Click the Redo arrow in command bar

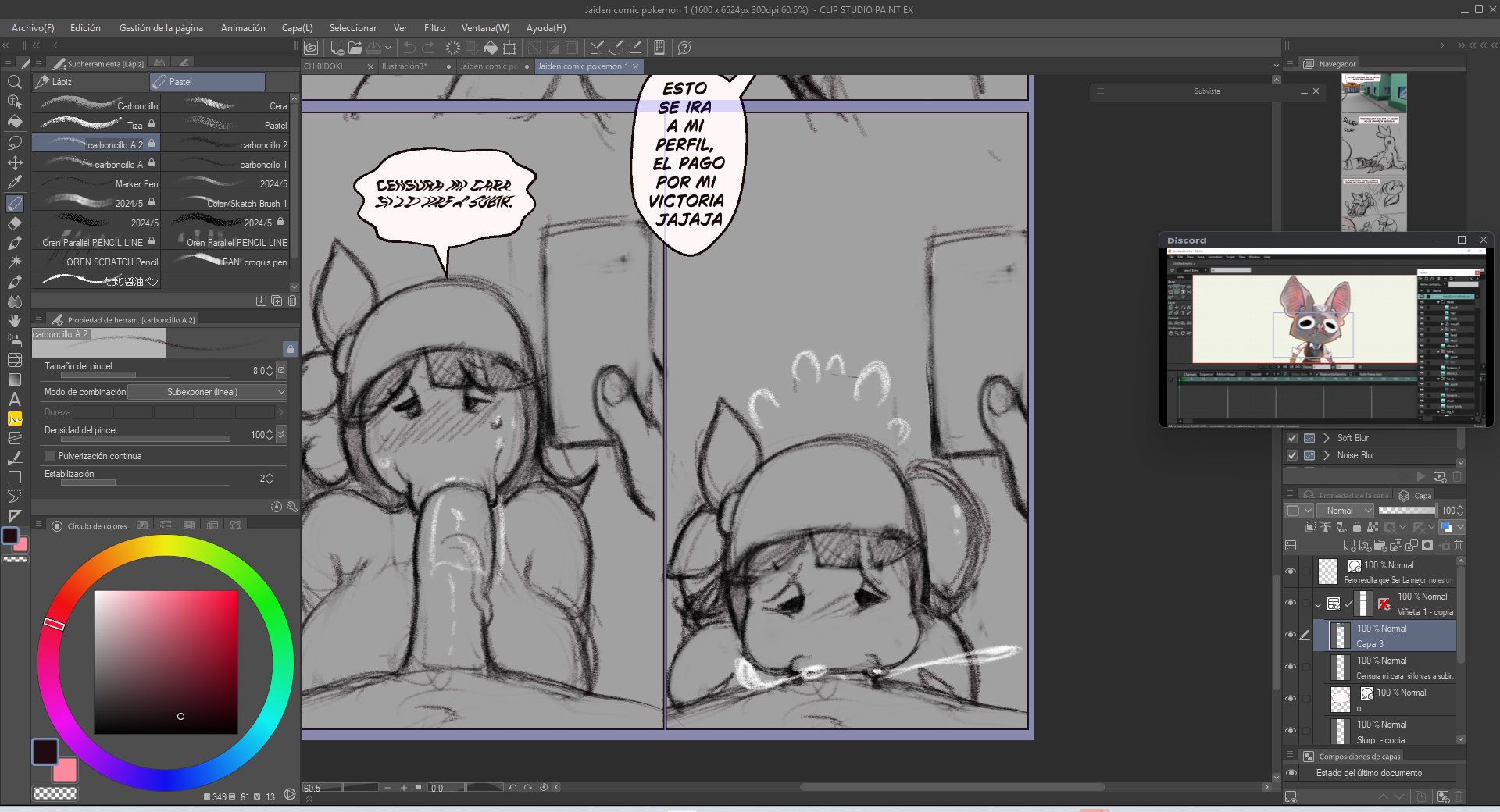pyautogui.click(x=429, y=48)
